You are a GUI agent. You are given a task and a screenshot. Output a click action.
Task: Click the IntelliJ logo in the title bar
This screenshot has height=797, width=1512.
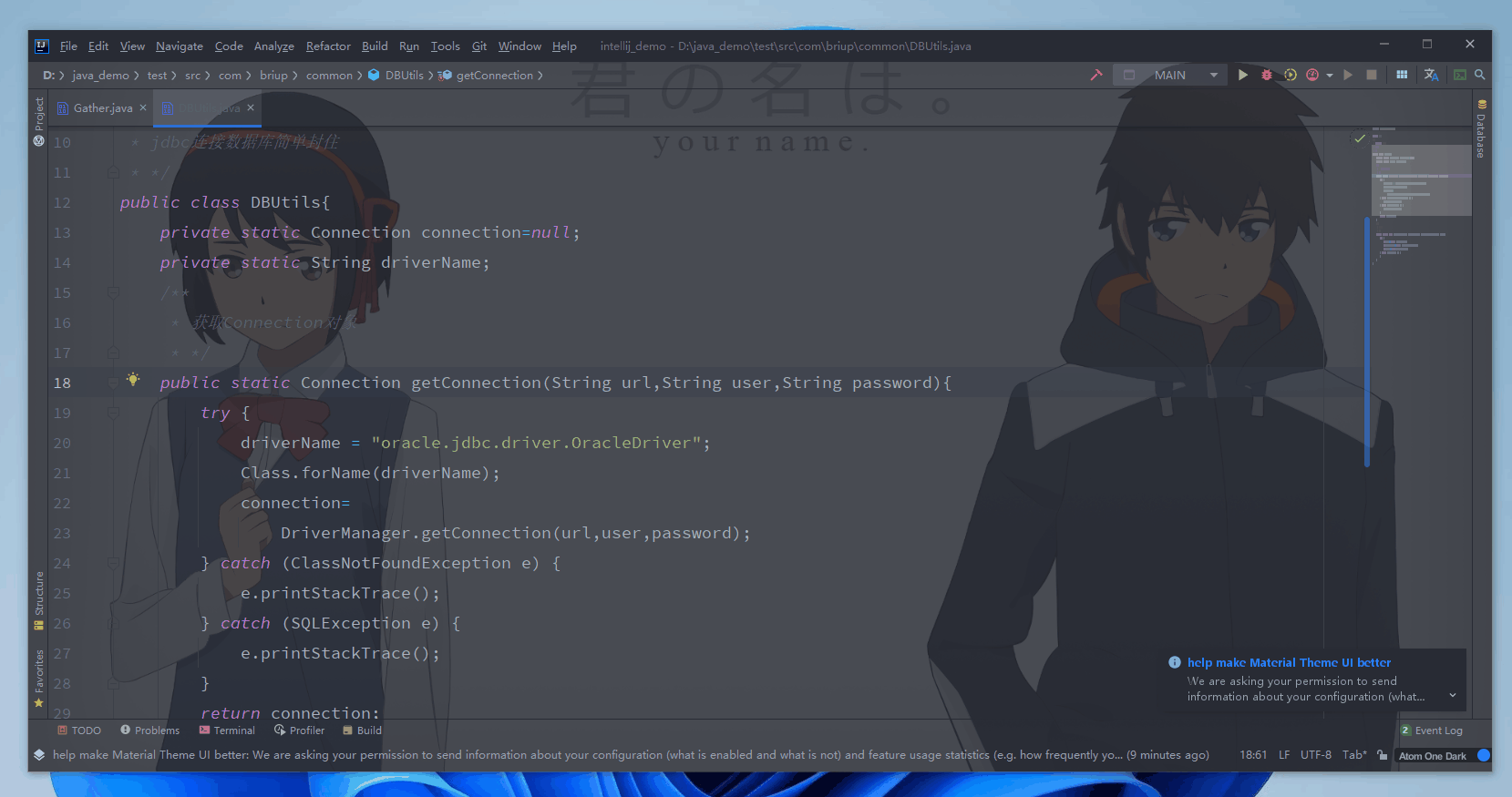[42, 46]
